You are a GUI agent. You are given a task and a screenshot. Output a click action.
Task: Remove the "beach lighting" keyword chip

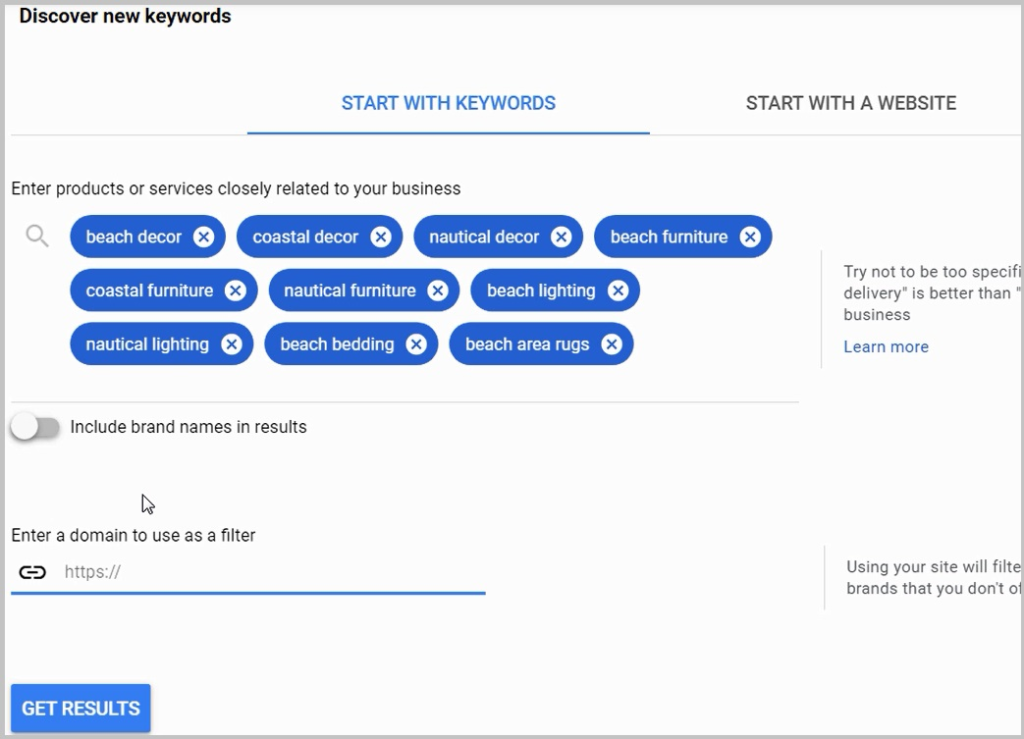pos(619,290)
